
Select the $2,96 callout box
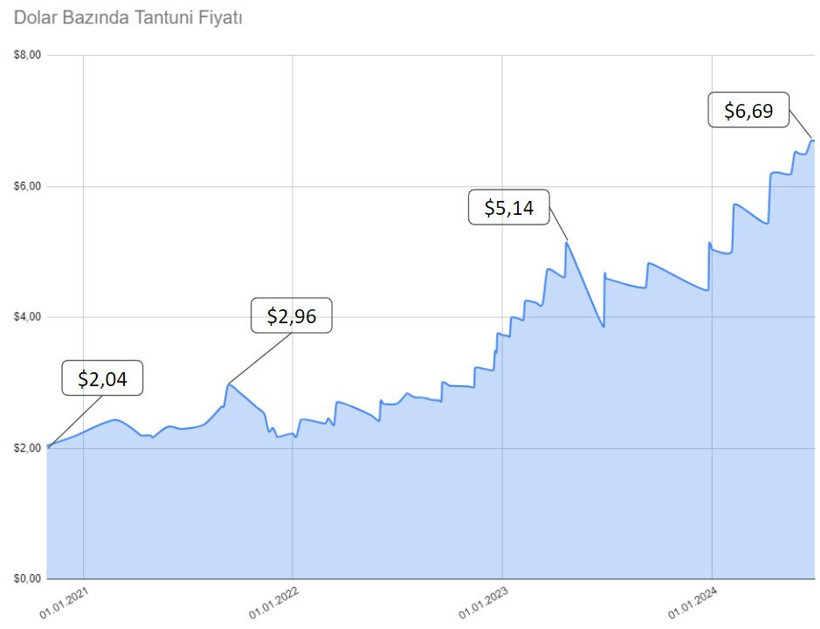tap(291, 316)
